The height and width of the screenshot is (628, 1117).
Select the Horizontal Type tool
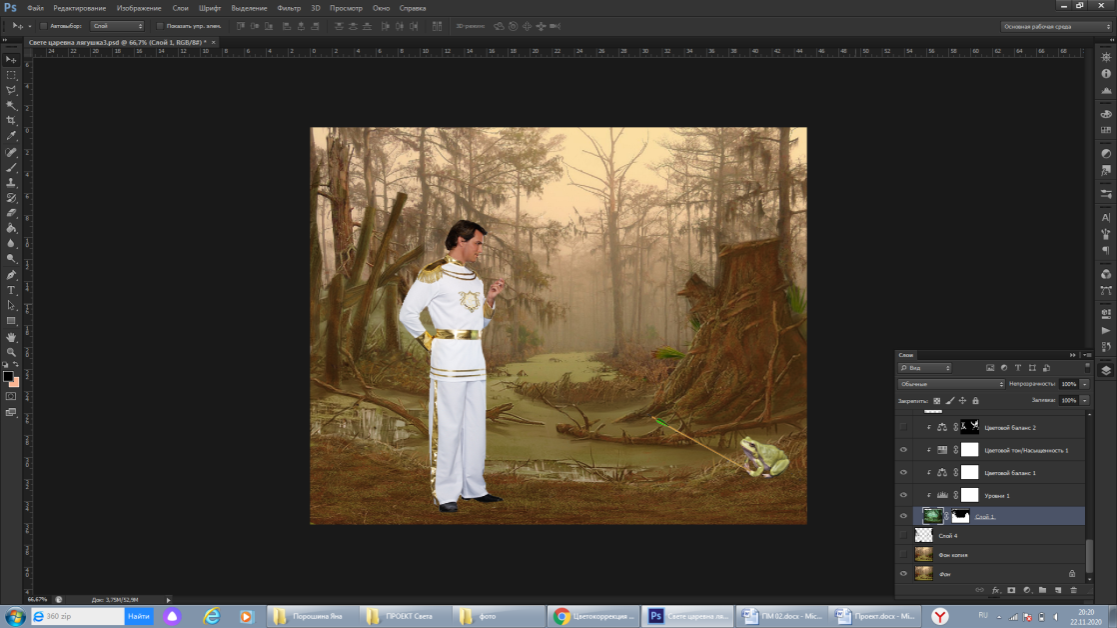click(x=11, y=291)
